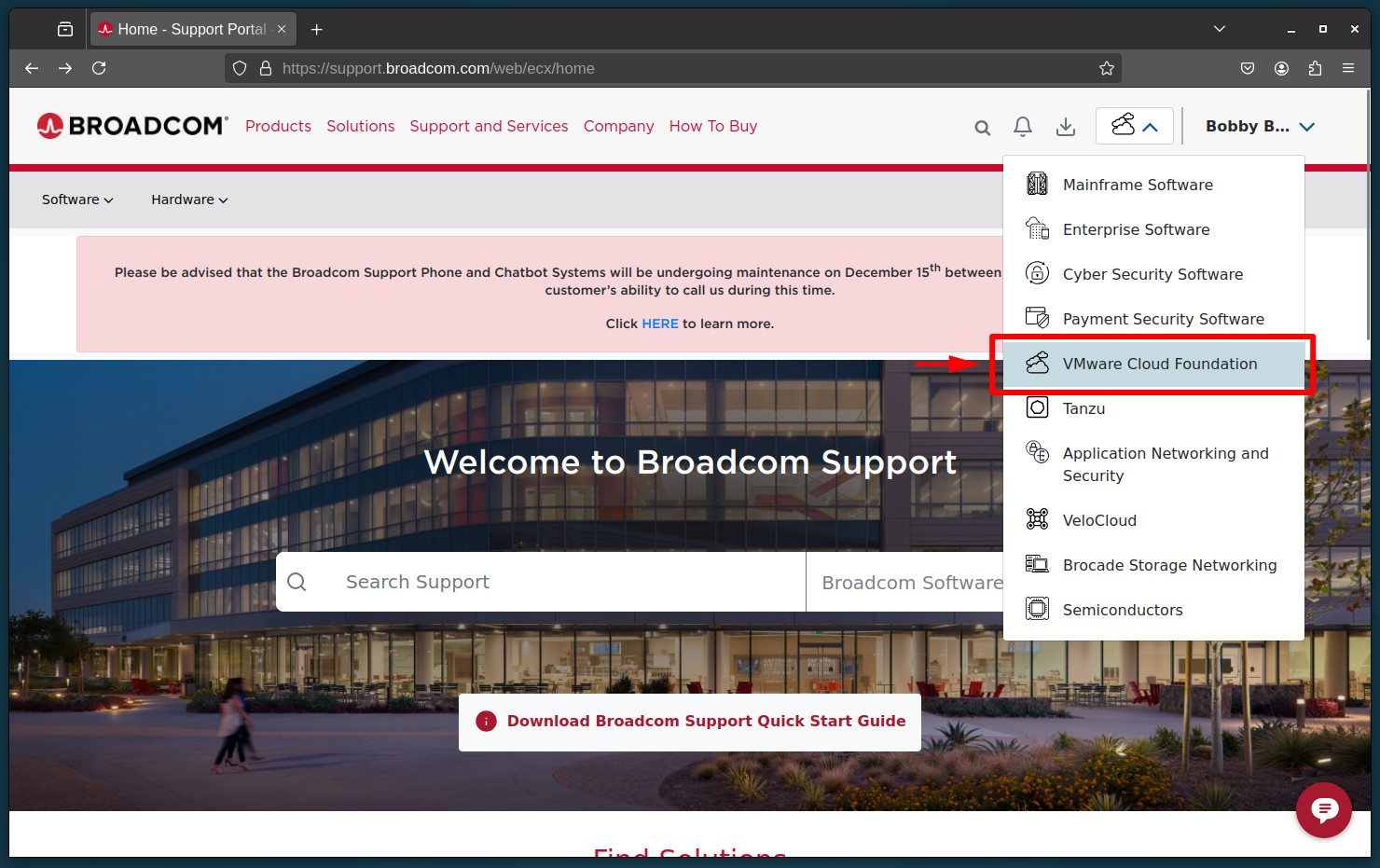Image resolution: width=1380 pixels, height=868 pixels.
Task: Open site security lock info
Action: click(266, 68)
